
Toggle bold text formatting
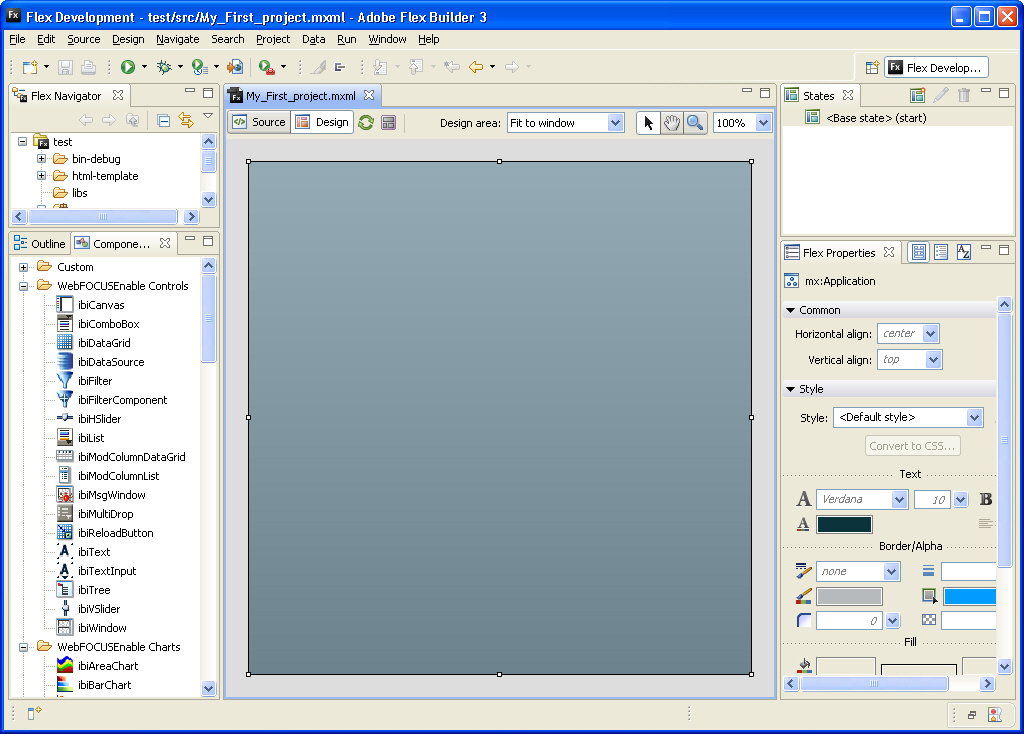point(985,500)
